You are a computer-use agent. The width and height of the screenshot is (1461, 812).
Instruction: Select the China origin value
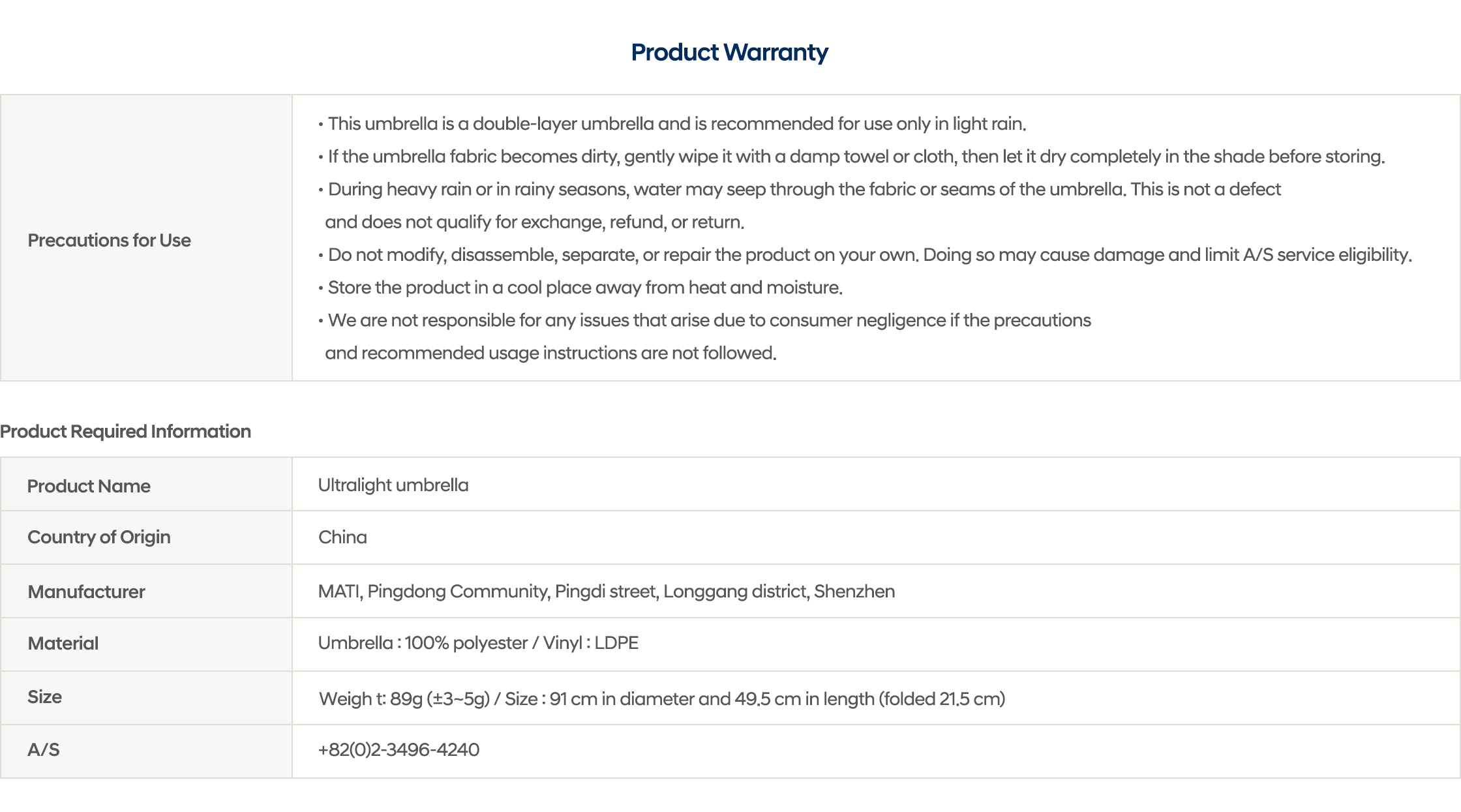[342, 537]
